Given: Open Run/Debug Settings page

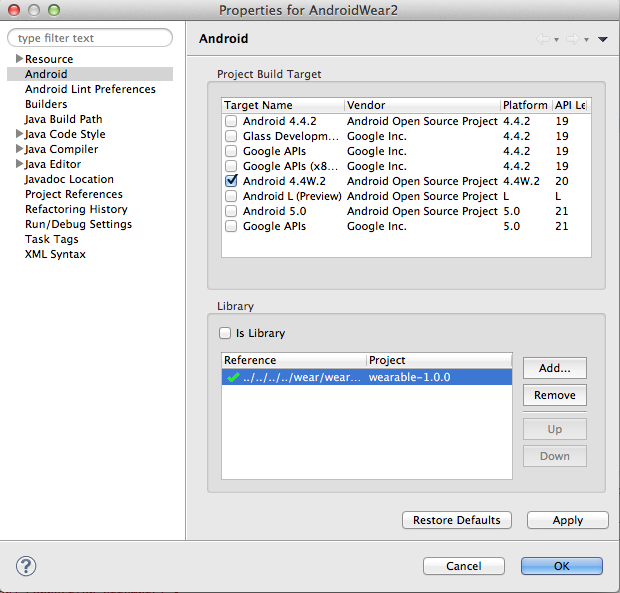Looking at the screenshot, I should coord(78,224).
